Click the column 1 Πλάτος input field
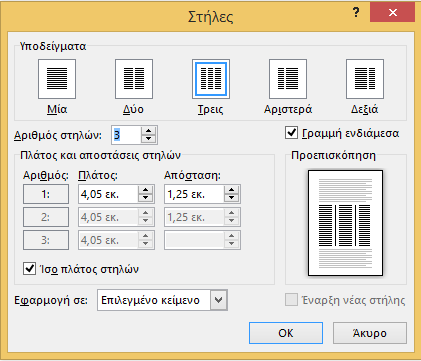421x361 pixels. point(108,194)
